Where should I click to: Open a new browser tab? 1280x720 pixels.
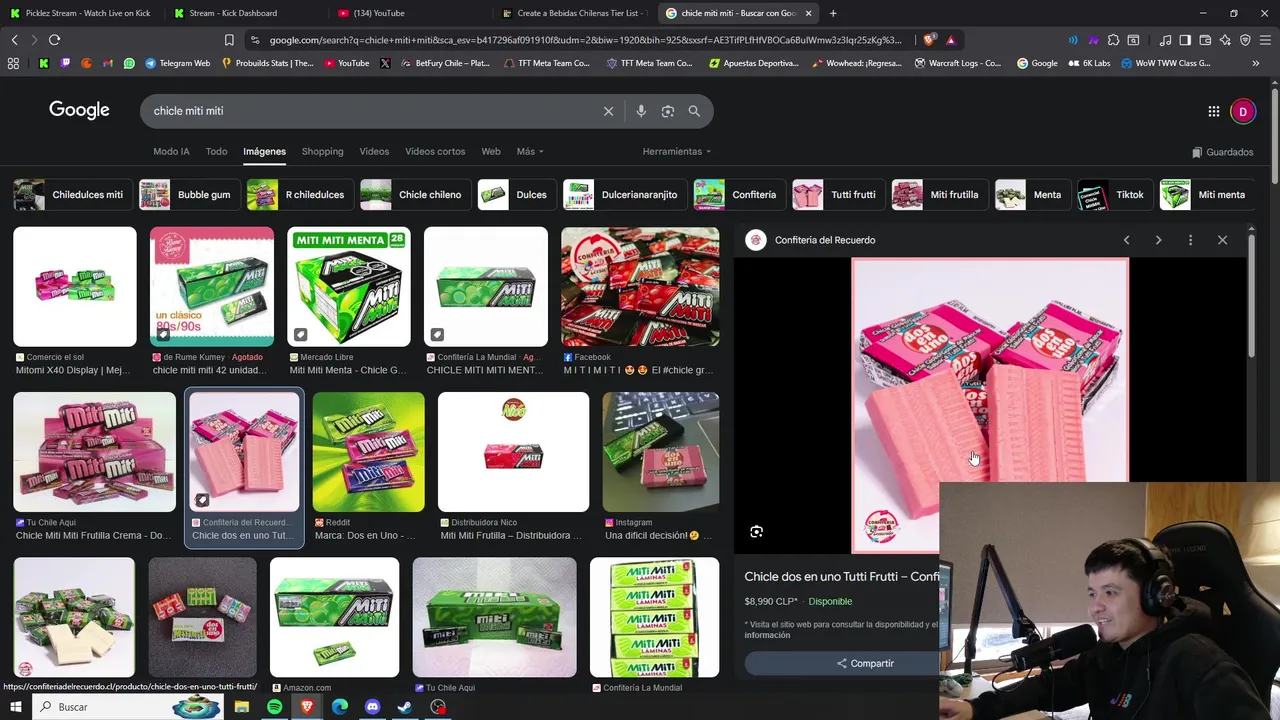coord(833,13)
